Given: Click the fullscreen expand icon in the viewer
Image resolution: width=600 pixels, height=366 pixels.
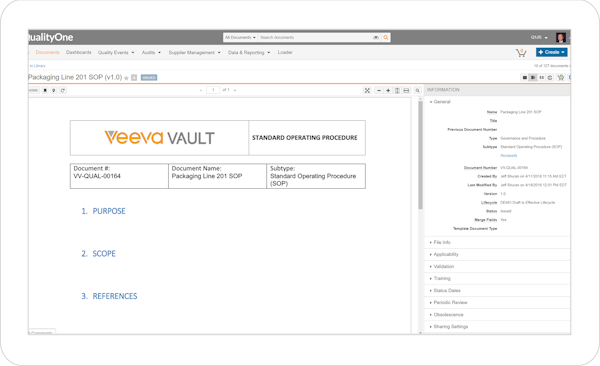Looking at the screenshot, I should click(x=367, y=90).
